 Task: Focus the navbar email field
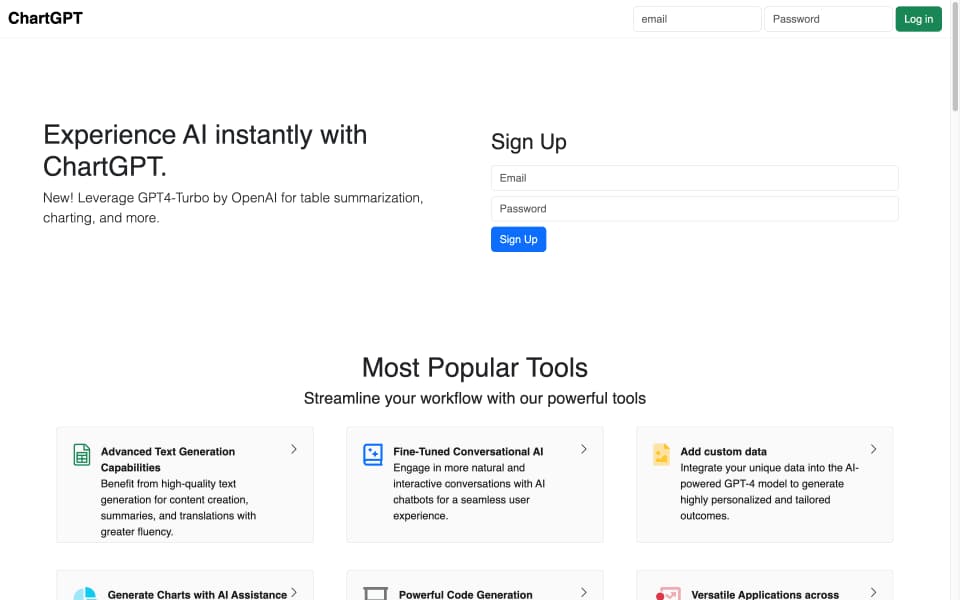(x=697, y=19)
